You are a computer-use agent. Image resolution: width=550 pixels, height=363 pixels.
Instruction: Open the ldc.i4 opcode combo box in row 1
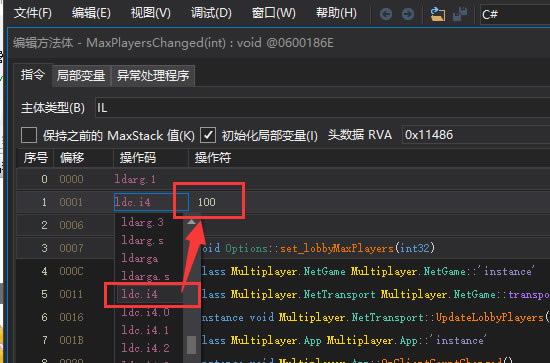(x=152, y=202)
